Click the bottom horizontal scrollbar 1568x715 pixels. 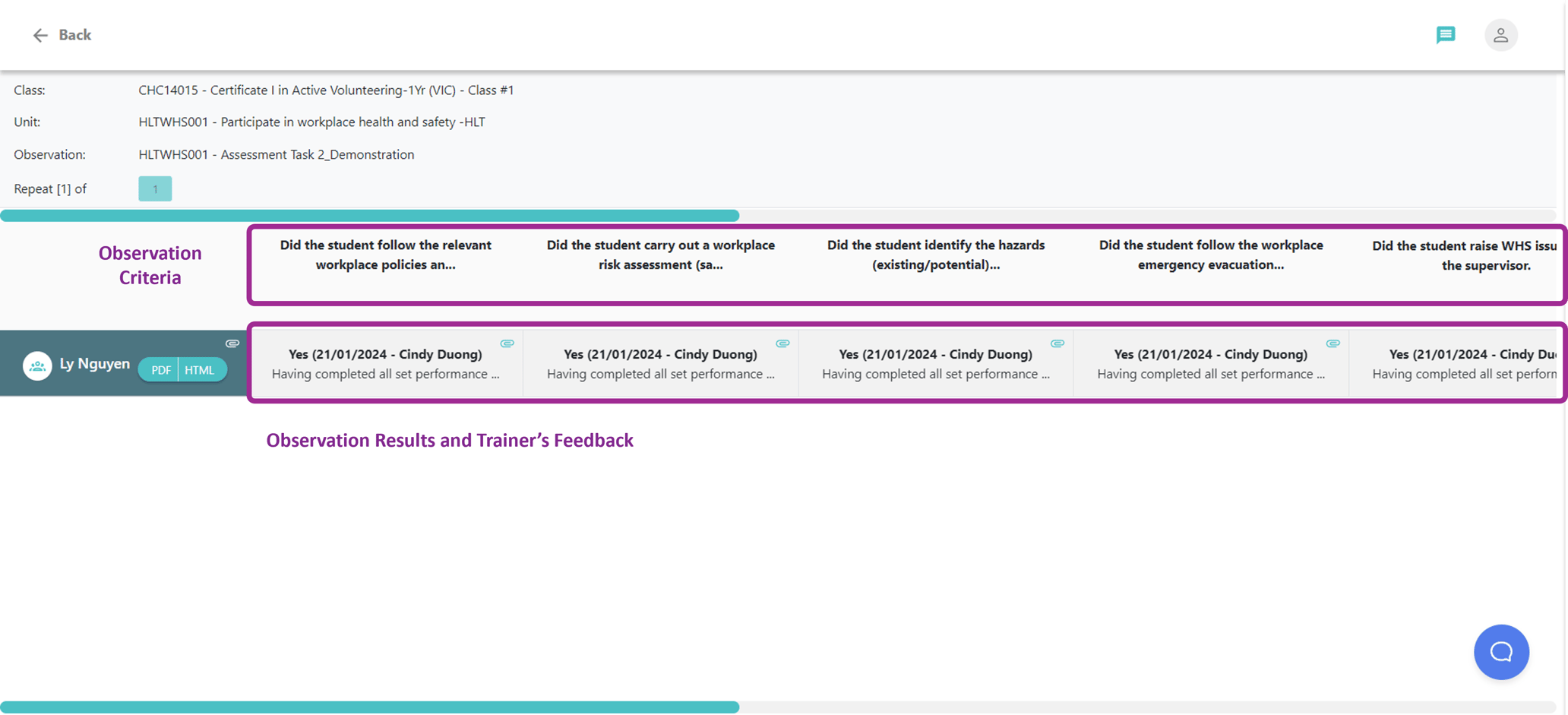point(369,707)
